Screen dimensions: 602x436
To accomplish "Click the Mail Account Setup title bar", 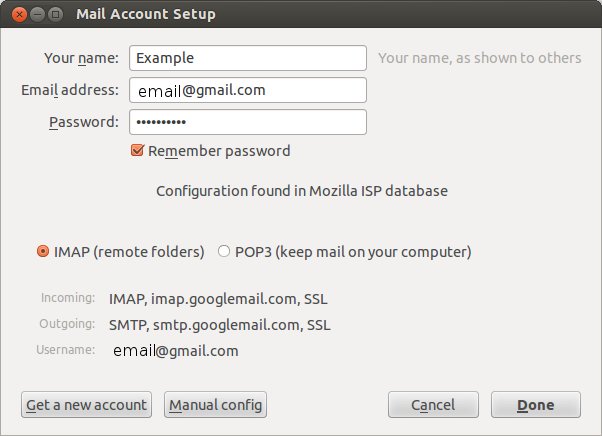I will (x=300, y=15).
